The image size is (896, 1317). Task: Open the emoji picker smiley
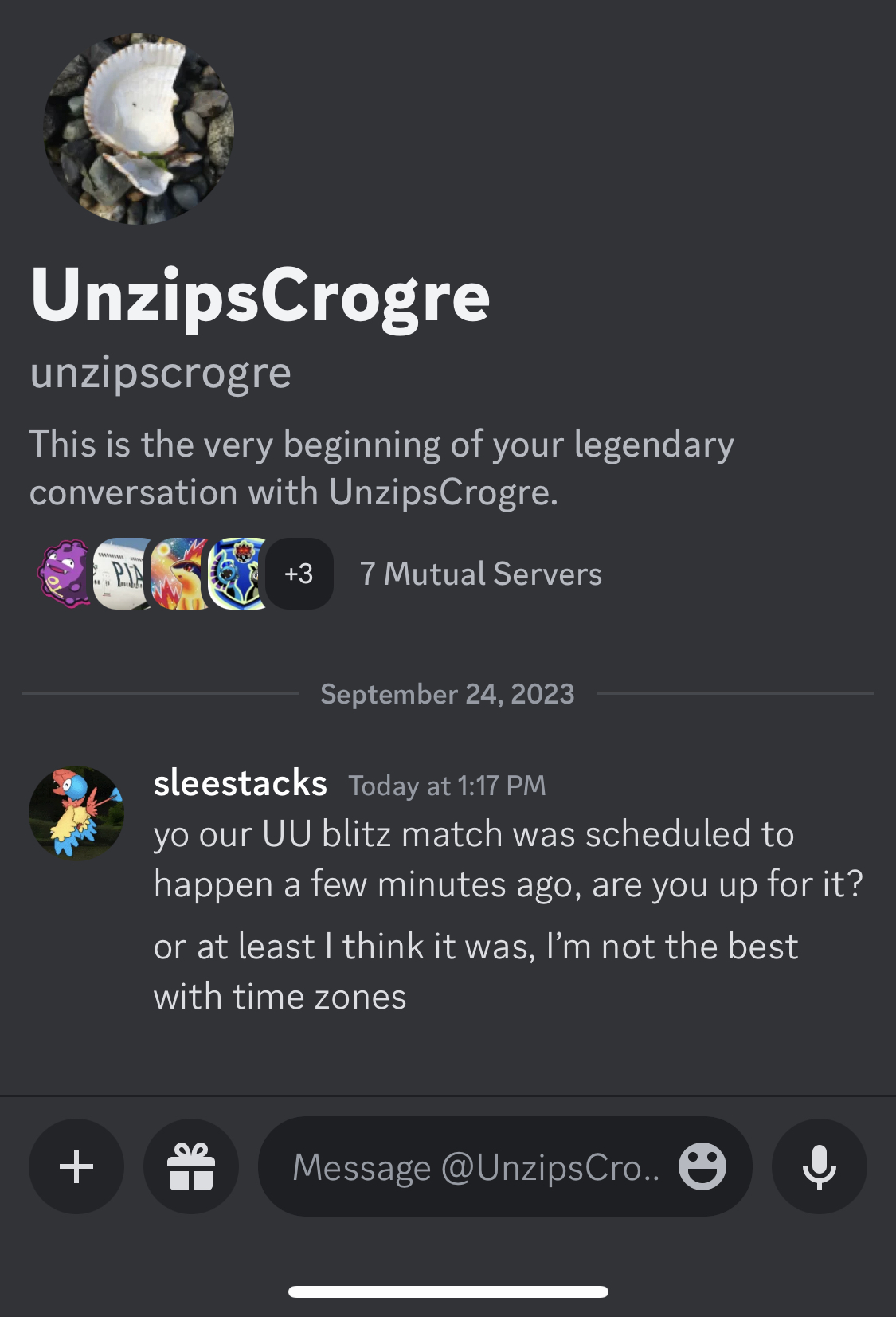coord(702,1166)
